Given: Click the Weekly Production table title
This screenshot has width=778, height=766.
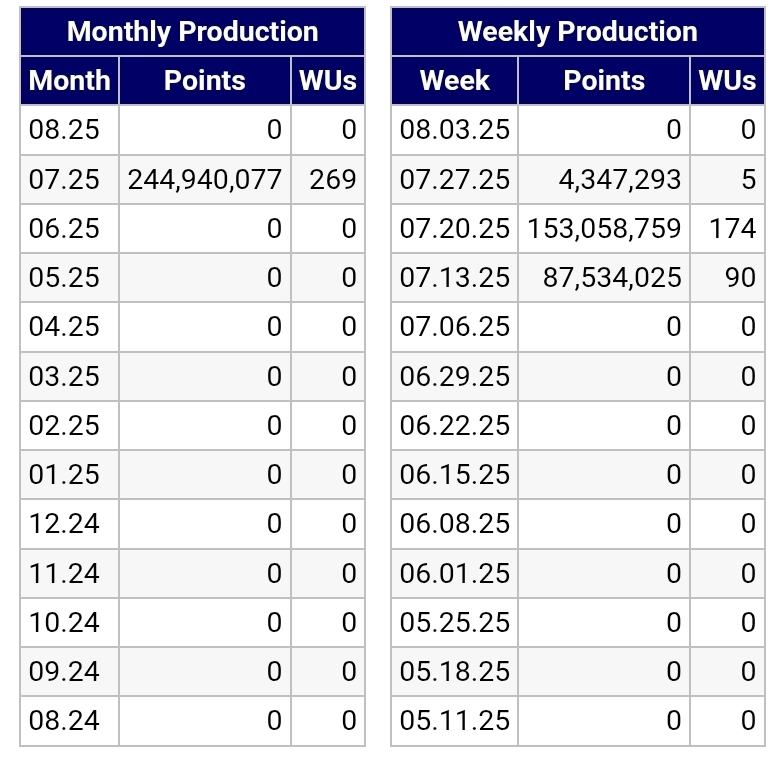Looking at the screenshot, I should point(577,32).
